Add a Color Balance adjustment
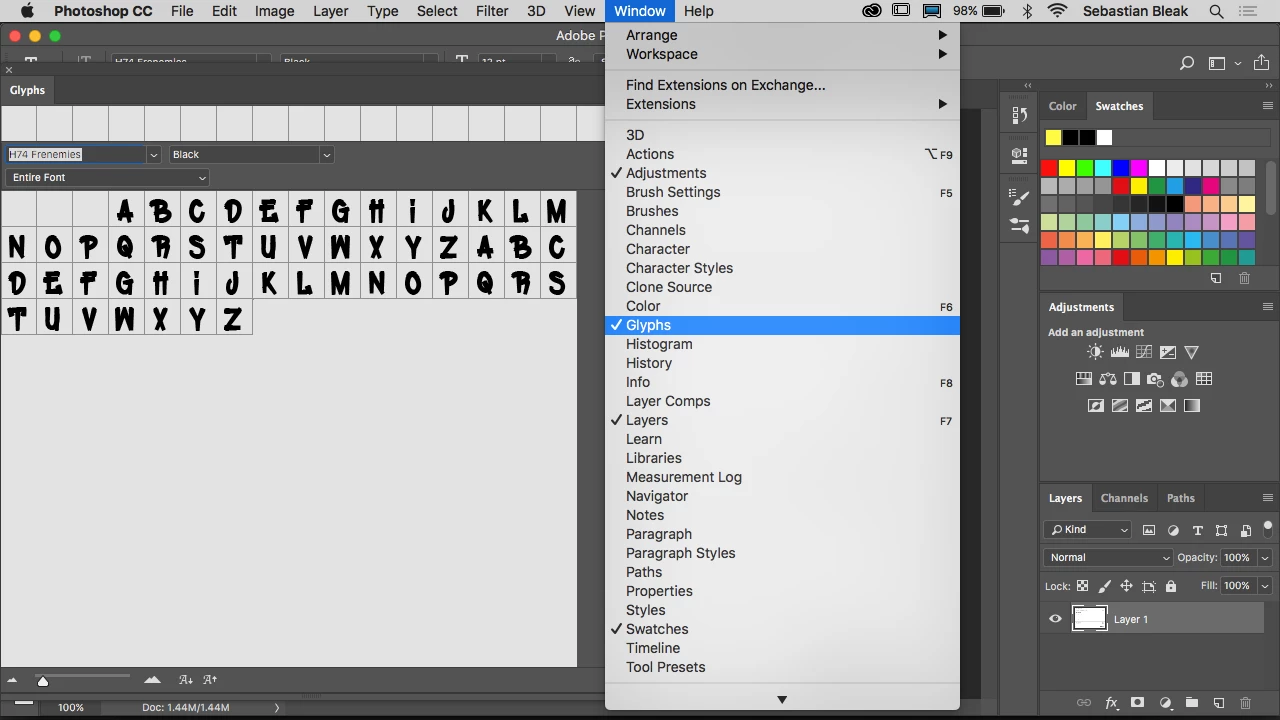Screen dimensions: 1280x720 (1107, 379)
